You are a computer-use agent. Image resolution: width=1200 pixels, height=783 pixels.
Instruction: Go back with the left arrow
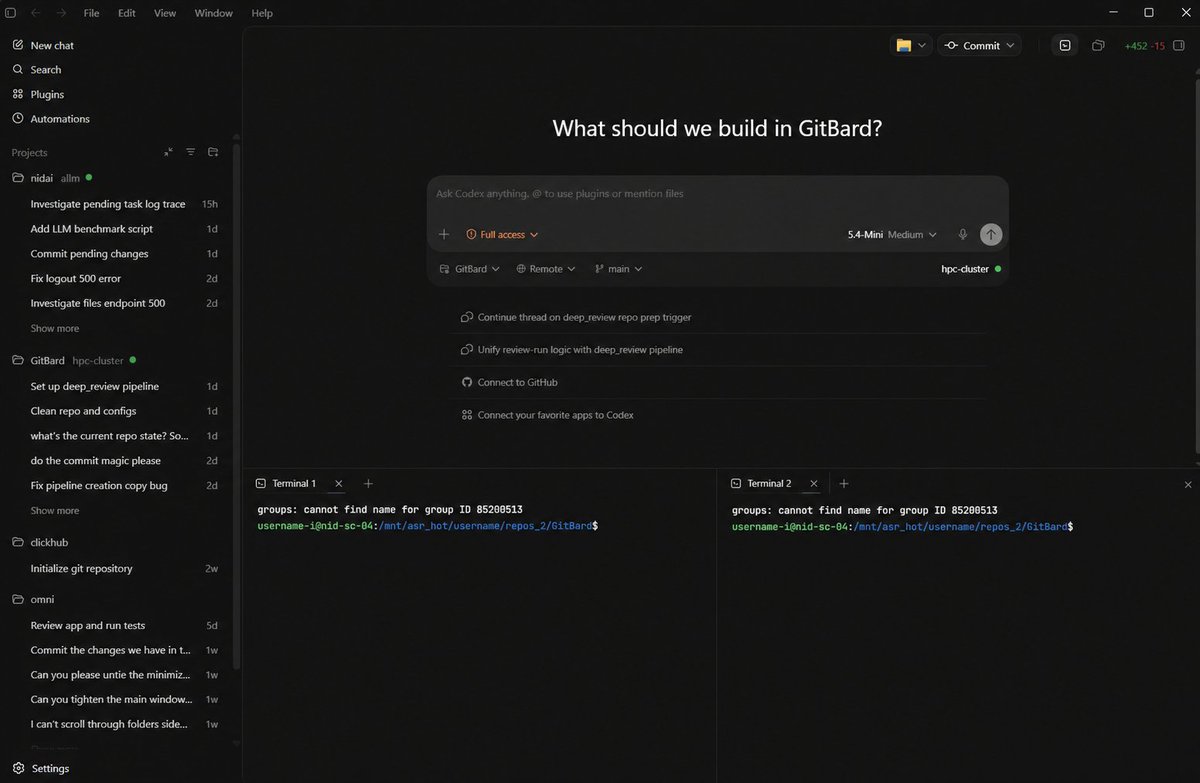click(x=36, y=13)
